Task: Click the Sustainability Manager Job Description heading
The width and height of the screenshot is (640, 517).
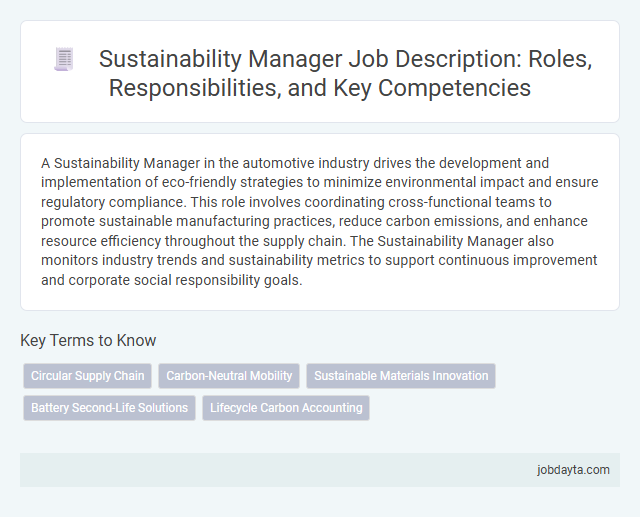Action: click(345, 73)
